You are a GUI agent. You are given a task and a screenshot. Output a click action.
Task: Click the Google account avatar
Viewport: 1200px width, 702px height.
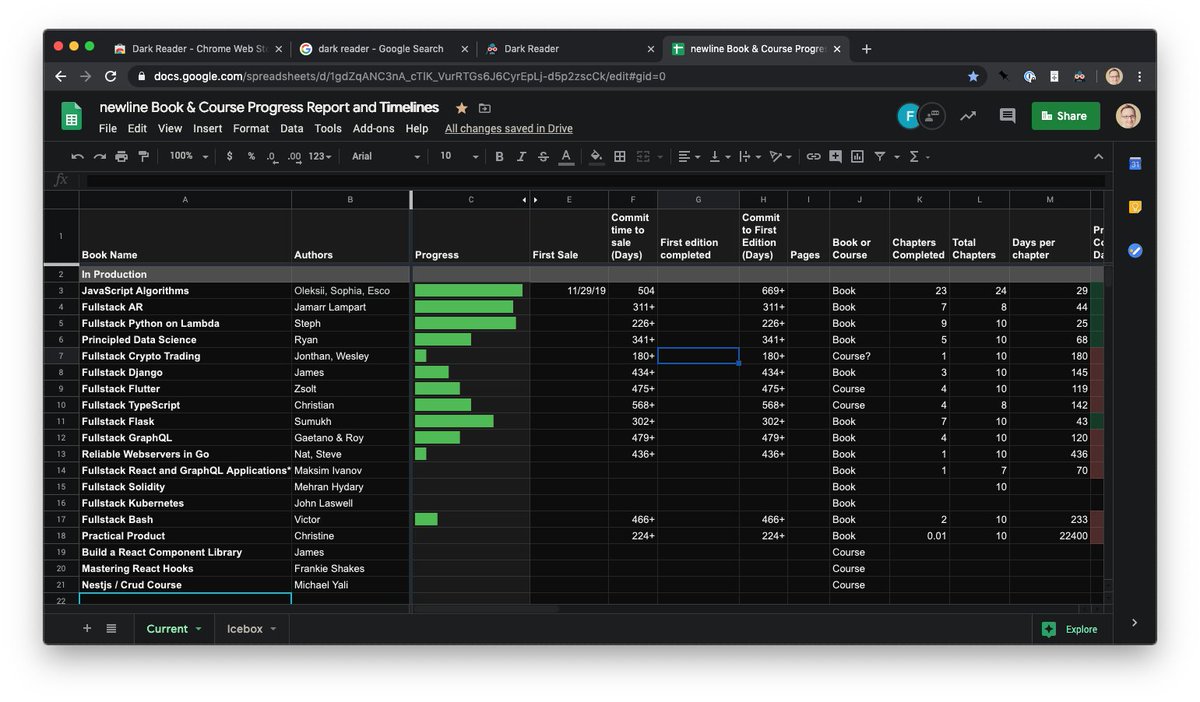click(x=1127, y=116)
